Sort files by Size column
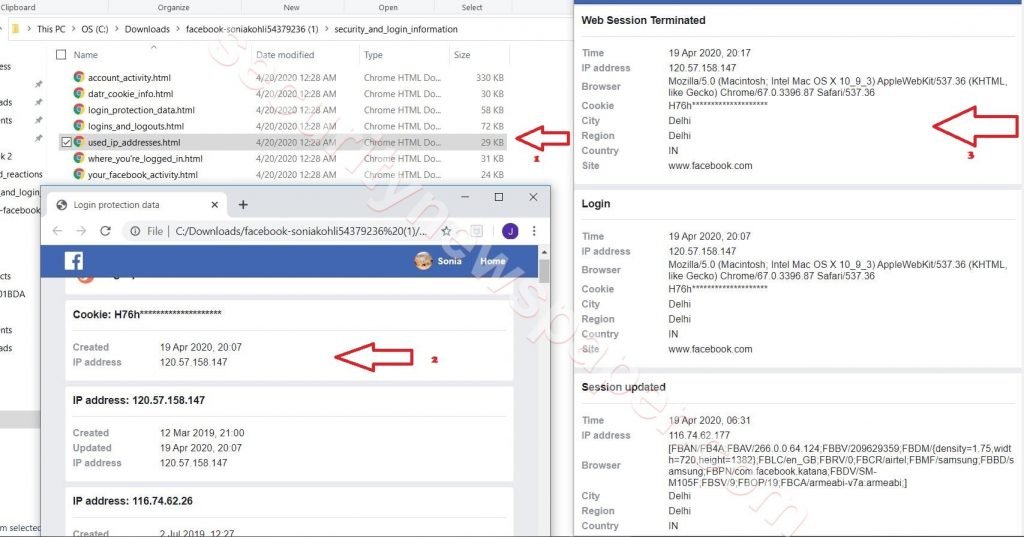The image size is (1024, 537). (462, 55)
